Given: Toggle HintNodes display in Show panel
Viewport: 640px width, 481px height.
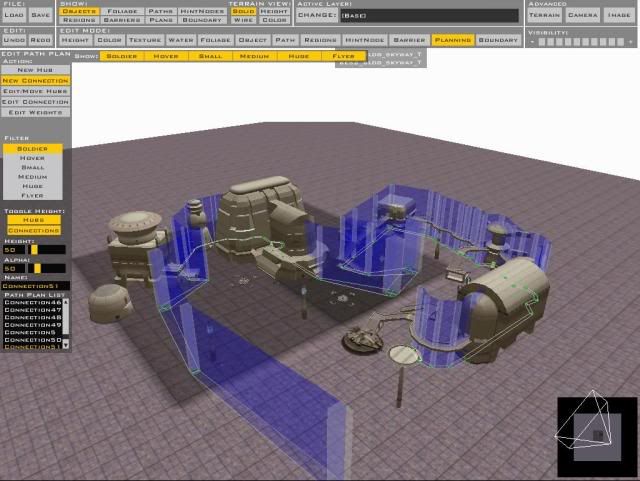Looking at the screenshot, I should [x=202, y=11].
